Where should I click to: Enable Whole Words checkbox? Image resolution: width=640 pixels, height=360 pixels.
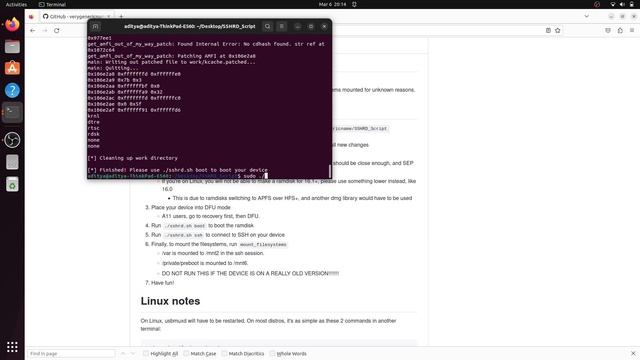[272, 353]
